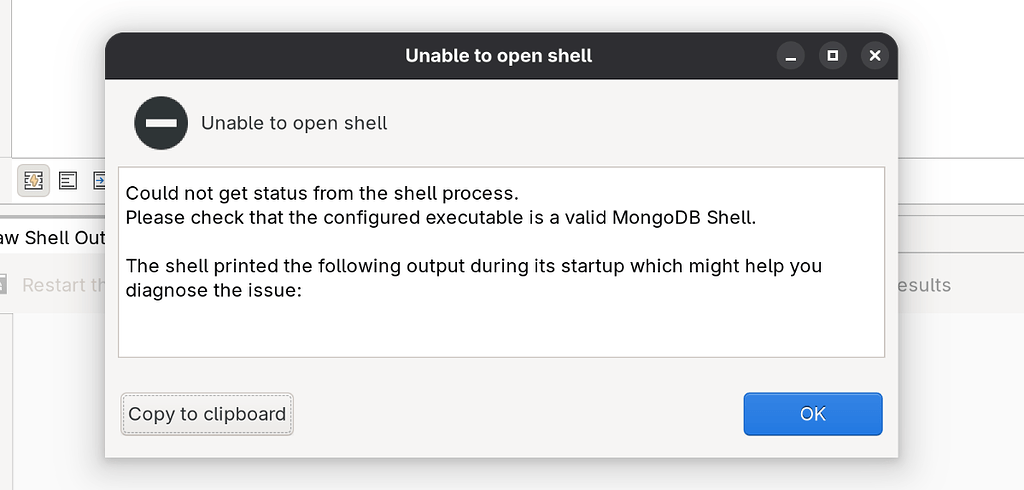Select the lightning-bolt icon in background toolbar
Image resolution: width=1024 pixels, height=490 pixels.
(33, 180)
